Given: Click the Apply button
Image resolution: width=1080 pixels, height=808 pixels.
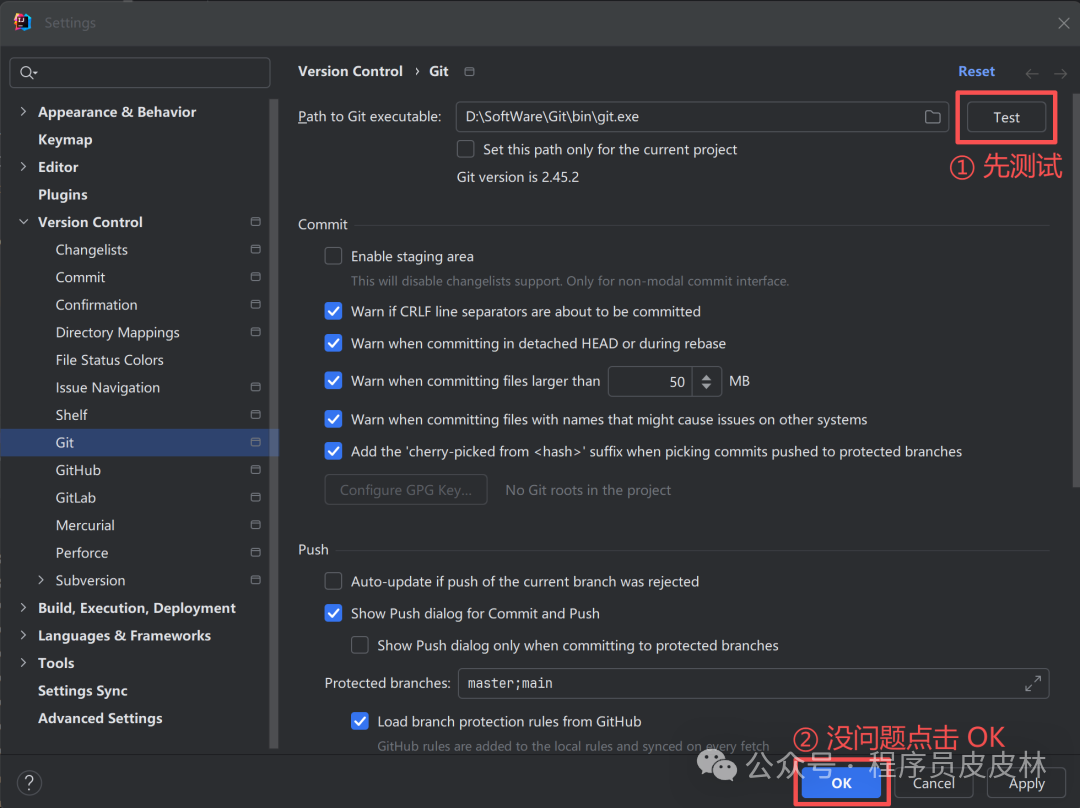Looking at the screenshot, I should pos(1026,783).
